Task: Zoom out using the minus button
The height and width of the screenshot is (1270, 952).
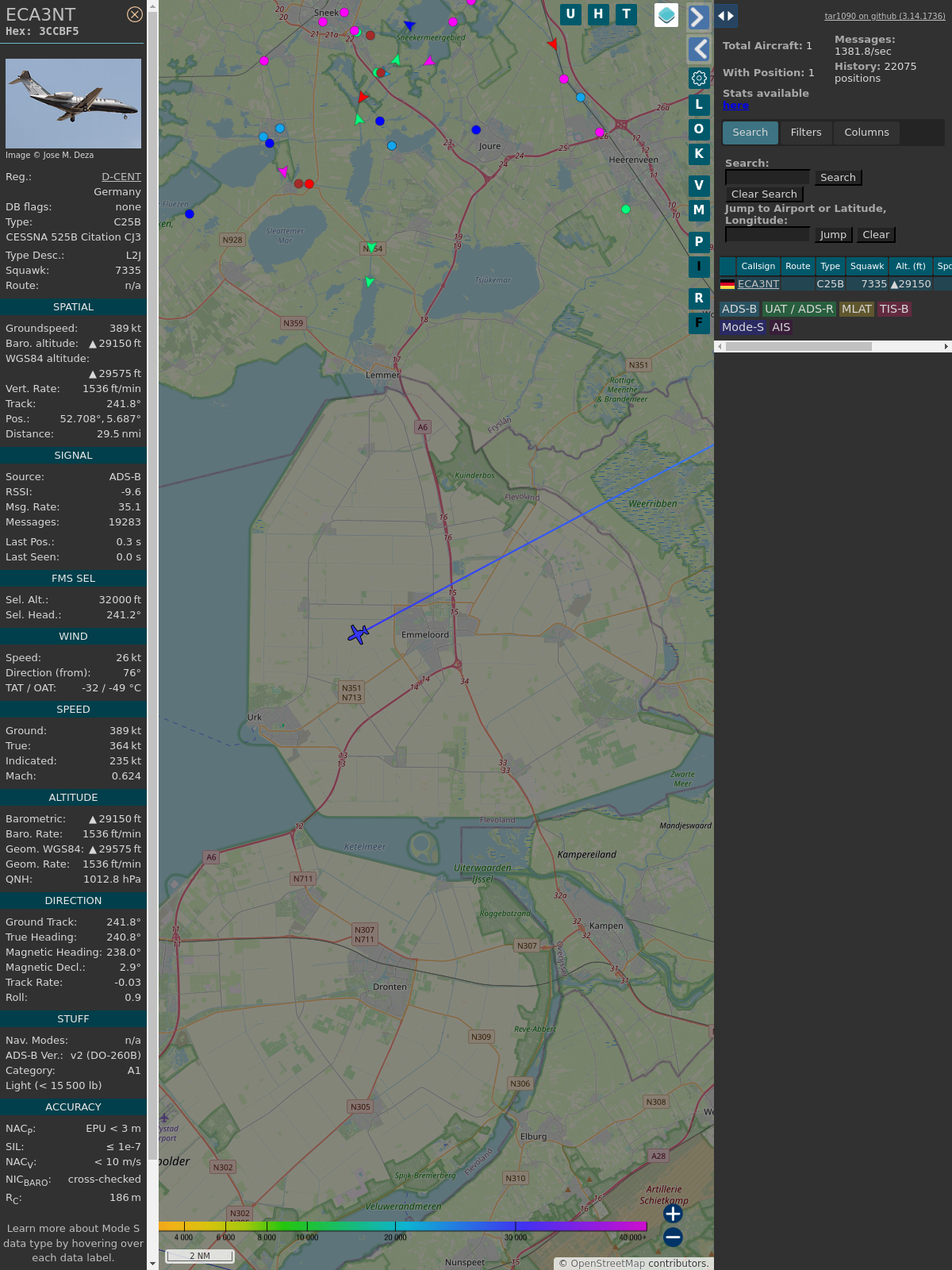Action: (673, 1237)
